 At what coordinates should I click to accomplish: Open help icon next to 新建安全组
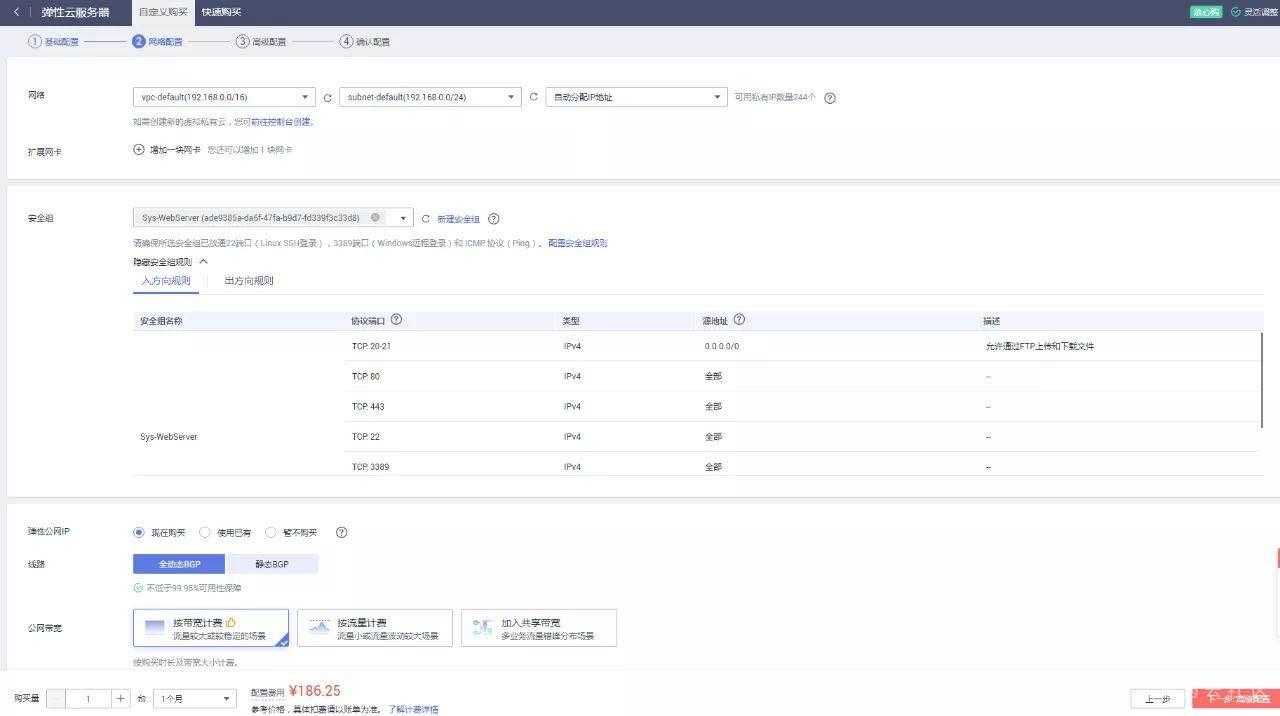[493, 219]
